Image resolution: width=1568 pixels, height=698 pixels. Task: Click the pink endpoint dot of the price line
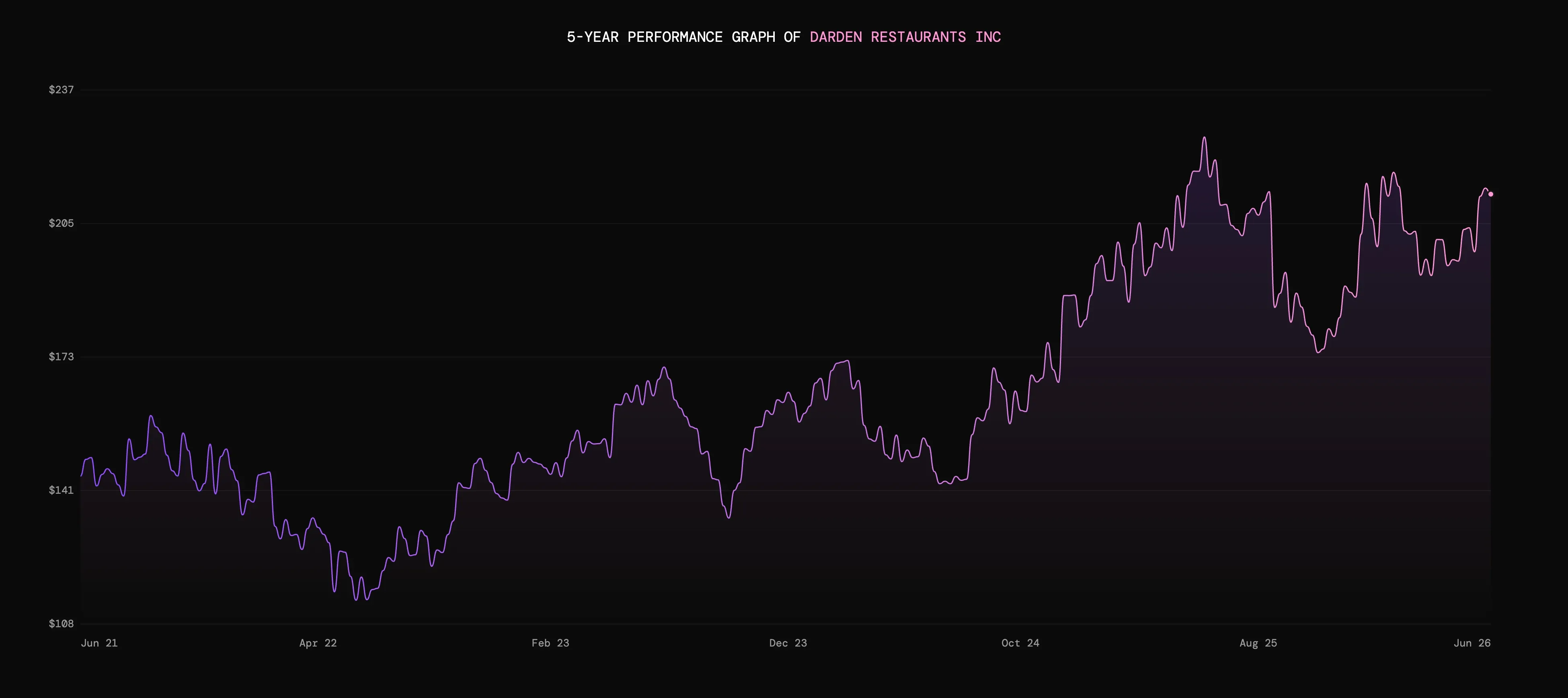[x=1491, y=194]
